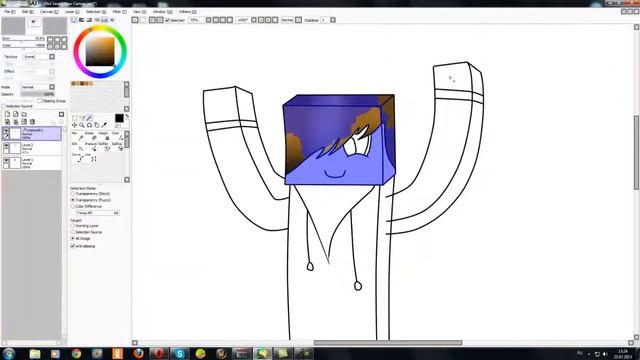This screenshot has width=640, height=360.
Task: Set target to Working Layer
Action: (73, 225)
